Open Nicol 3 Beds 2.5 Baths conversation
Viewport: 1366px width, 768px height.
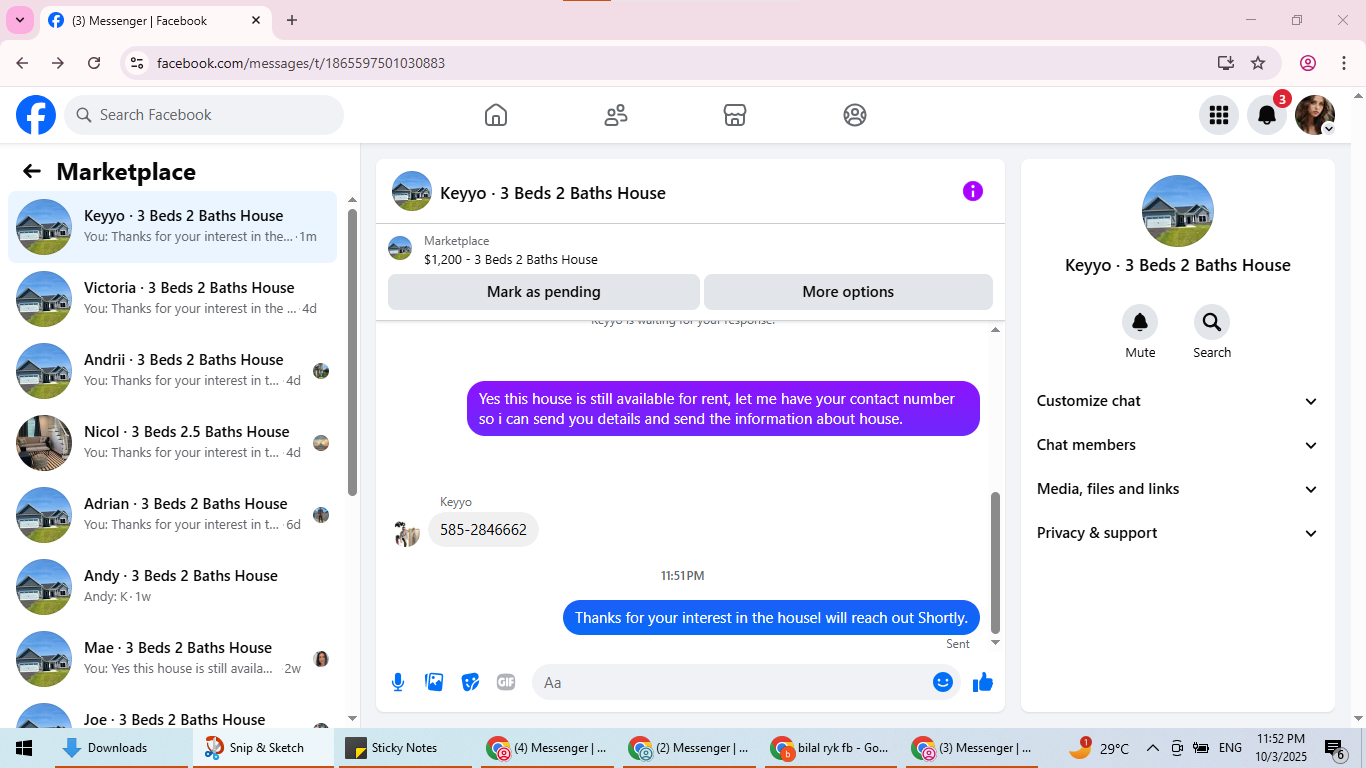173,443
